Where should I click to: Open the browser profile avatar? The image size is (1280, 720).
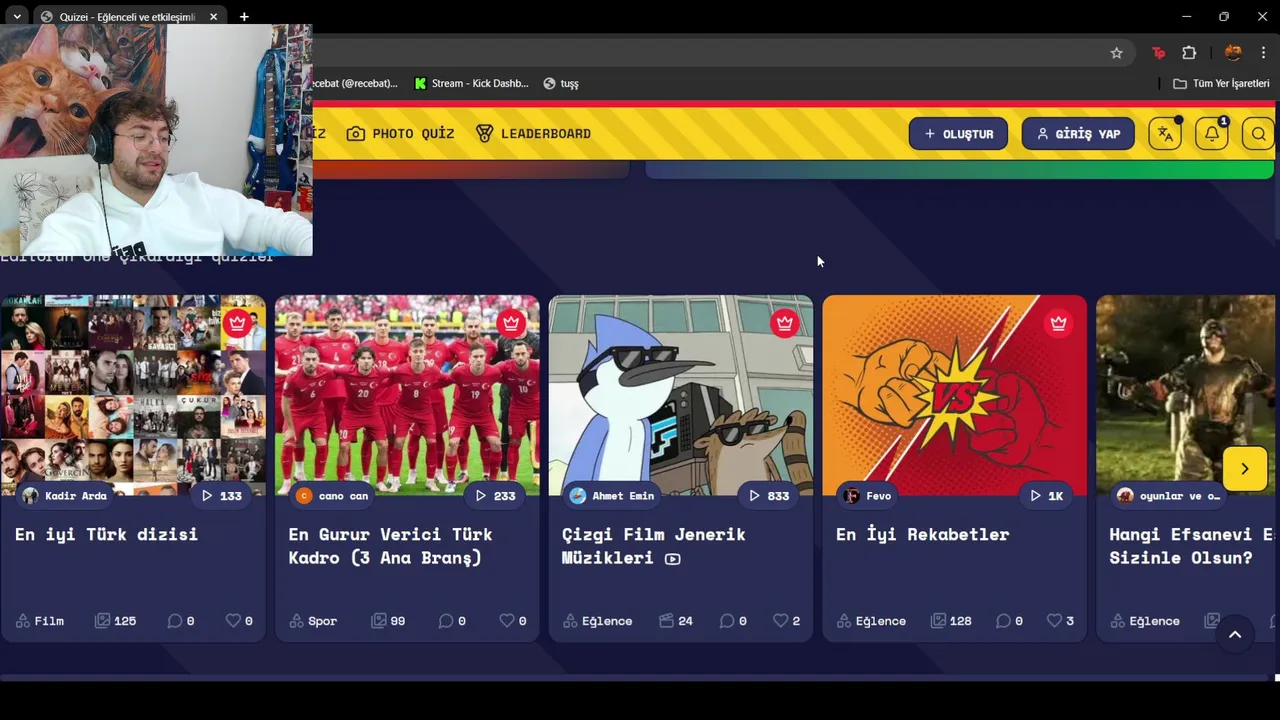point(1233,53)
